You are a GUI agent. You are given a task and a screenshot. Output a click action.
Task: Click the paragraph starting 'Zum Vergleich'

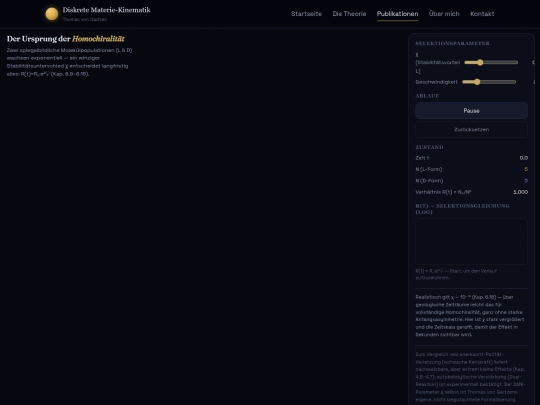pyautogui.click(x=471, y=377)
